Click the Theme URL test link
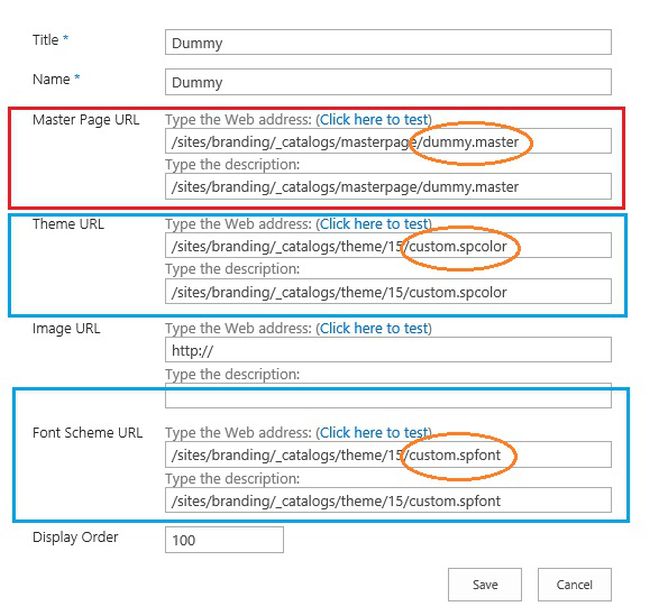 [x=374, y=224]
